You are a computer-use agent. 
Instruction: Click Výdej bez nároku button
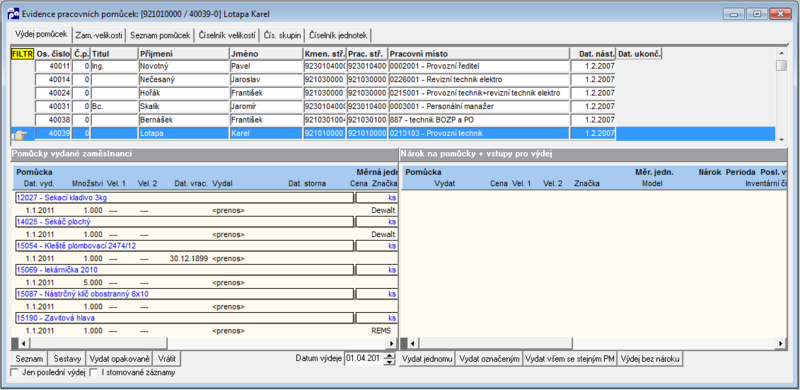pos(650,359)
